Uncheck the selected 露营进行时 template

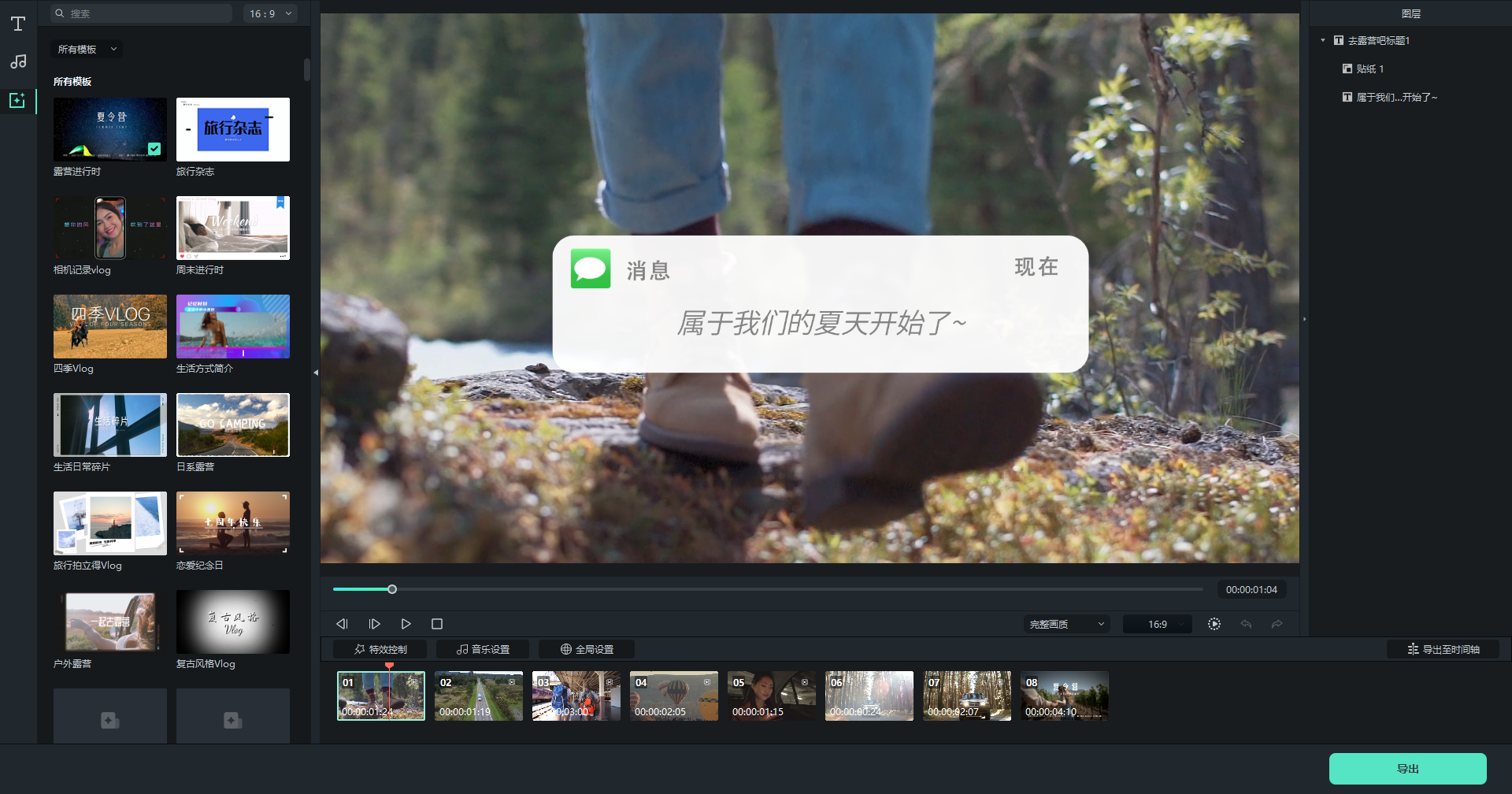pyautogui.click(x=154, y=148)
